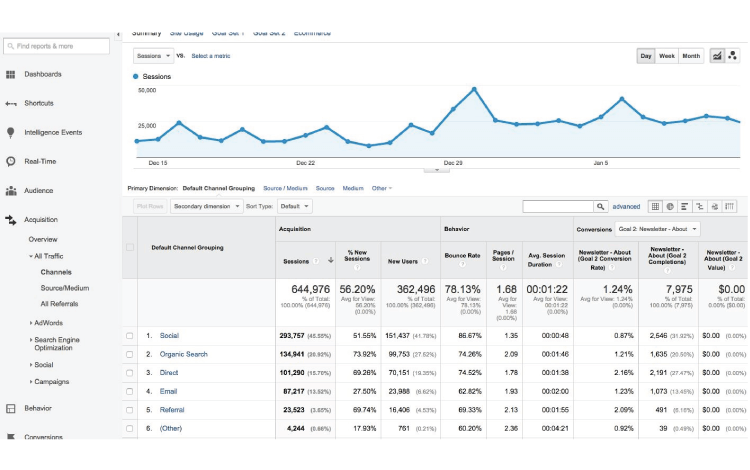Viewport: 750px width, 470px height.
Task: Collapse the sidebar with the arrow icon
Action: point(118,34)
